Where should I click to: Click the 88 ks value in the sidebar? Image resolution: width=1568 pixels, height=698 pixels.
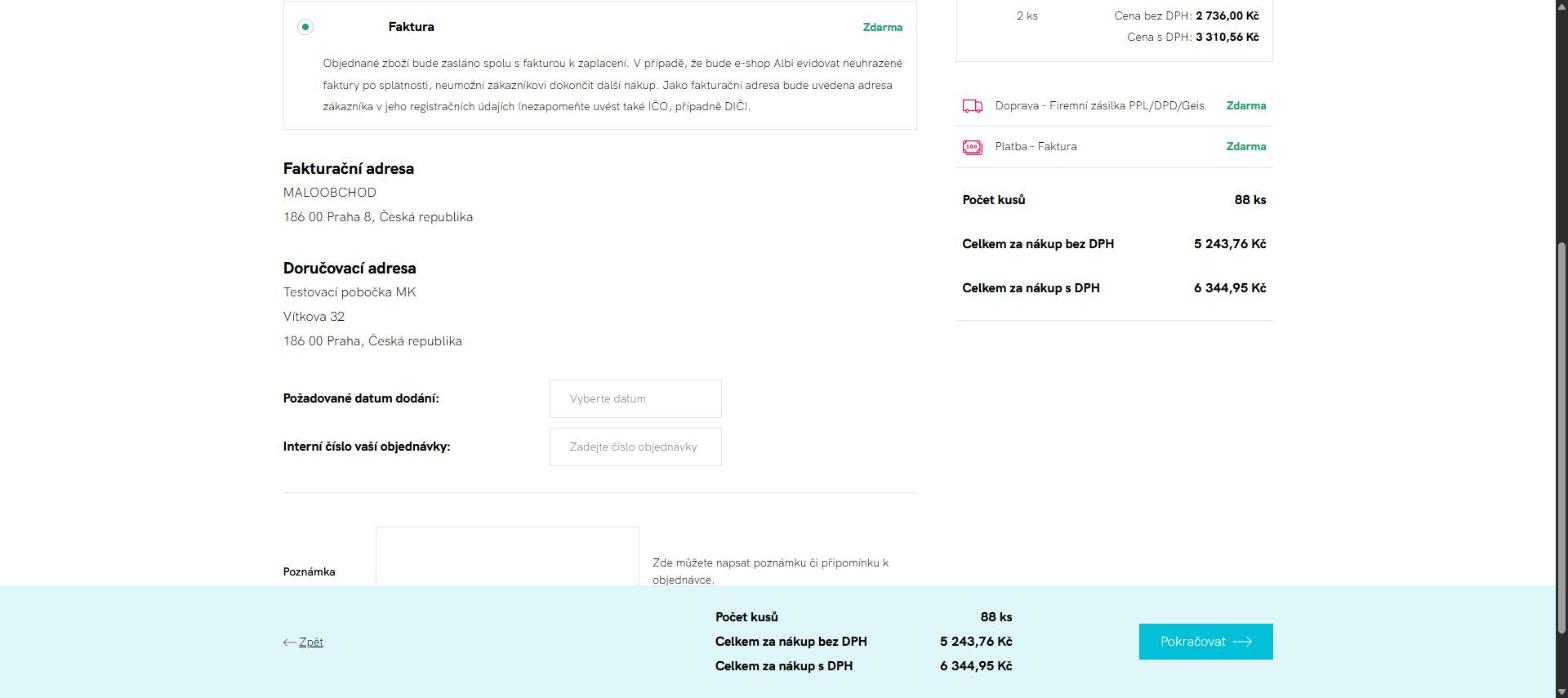point(1250,200)
